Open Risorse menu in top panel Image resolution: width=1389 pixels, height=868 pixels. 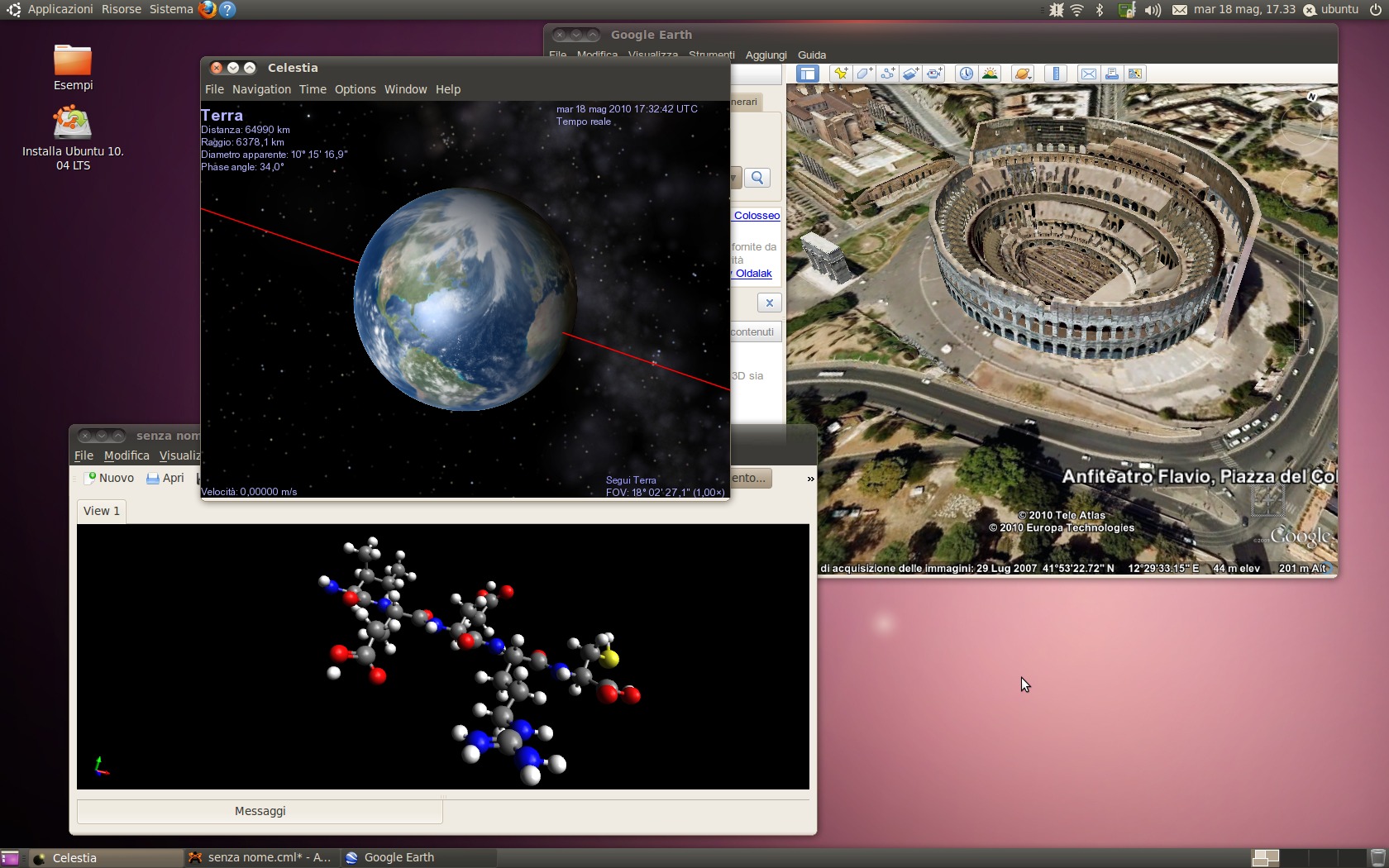pyautogui.click(x=122, y=9)
